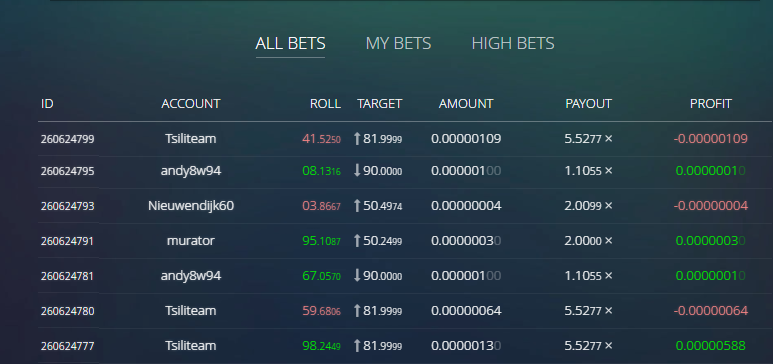This screenshot has width=773, height=364.
Task: View Nieuwendijk60 account profile
Action: (191, 206)
